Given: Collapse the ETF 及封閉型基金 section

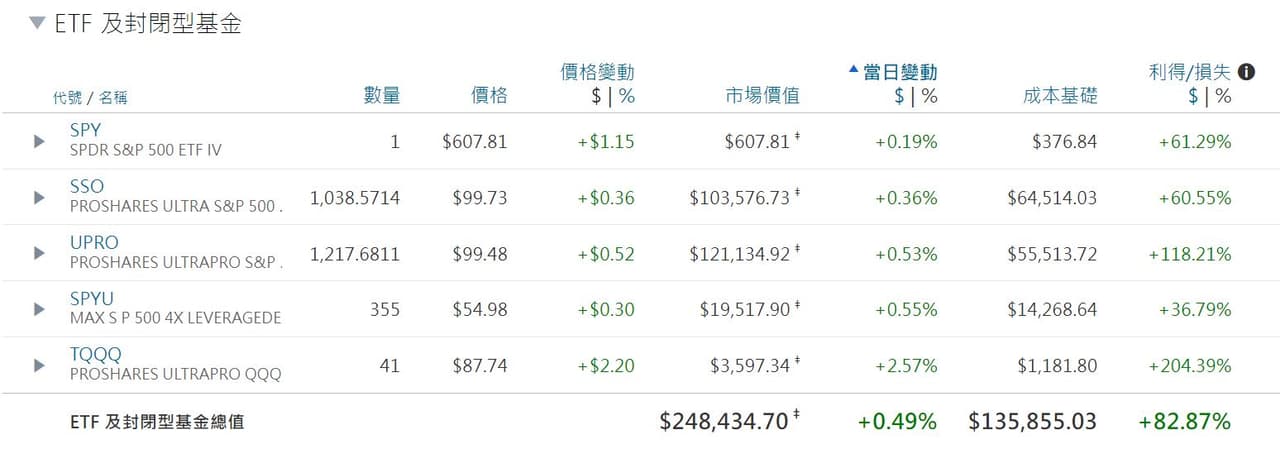Looking at the screenshot, I should 37,23.
